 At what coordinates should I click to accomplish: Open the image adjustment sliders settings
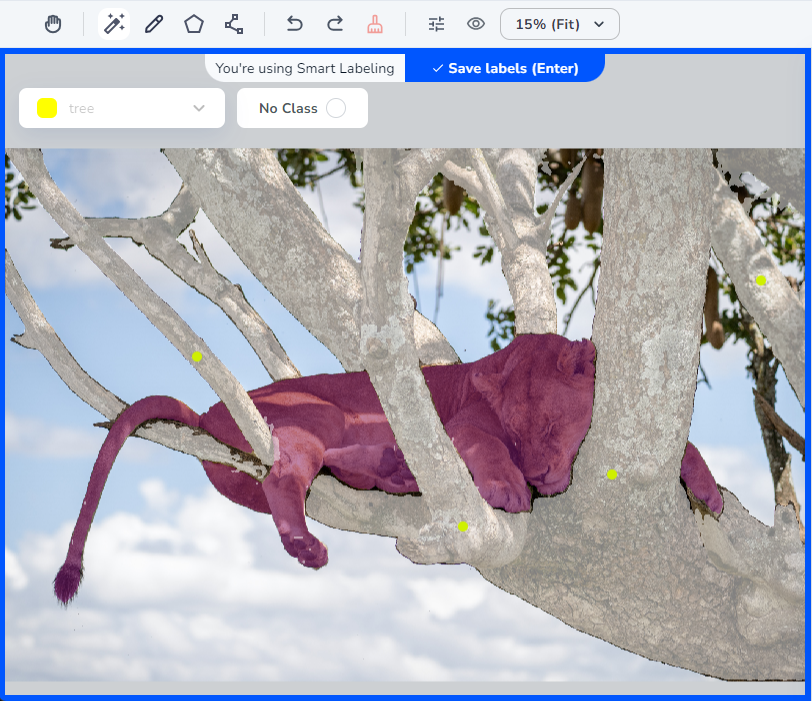(436, 24)
